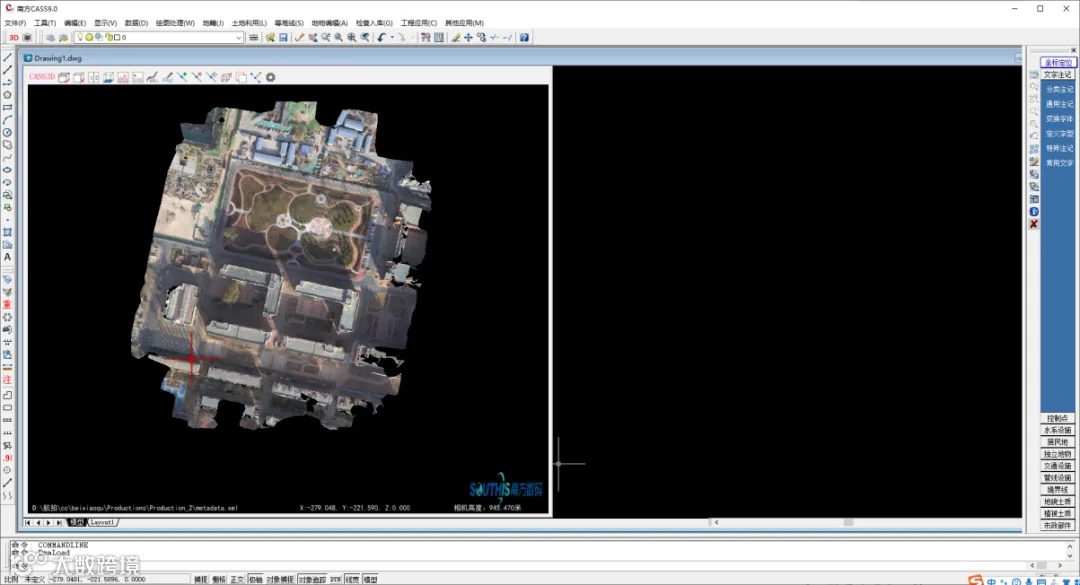The width and height of the screenshot is (1080, 585).
Task: Toggle 对象捕捉 object snap in status bar
Action: [280, 579]
